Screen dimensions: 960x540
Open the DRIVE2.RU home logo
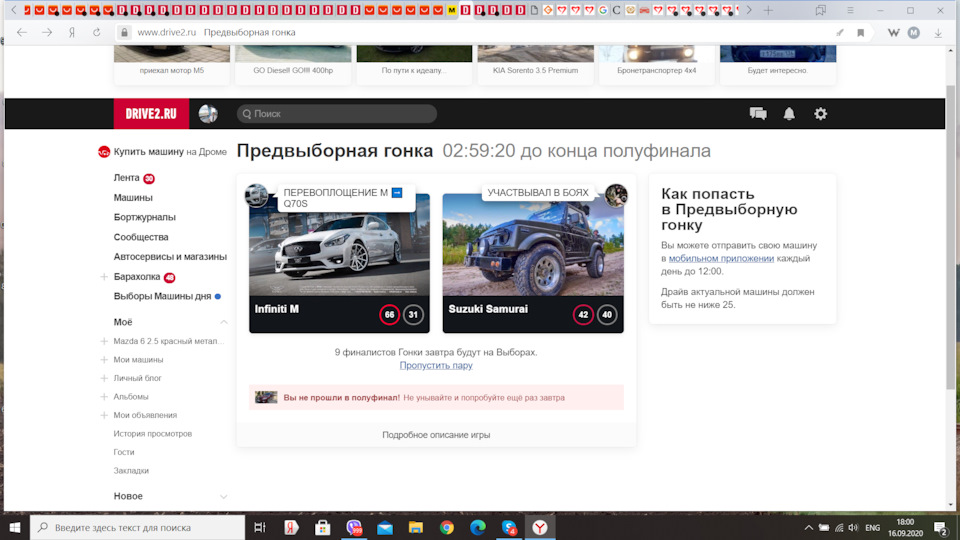(151, 114)
